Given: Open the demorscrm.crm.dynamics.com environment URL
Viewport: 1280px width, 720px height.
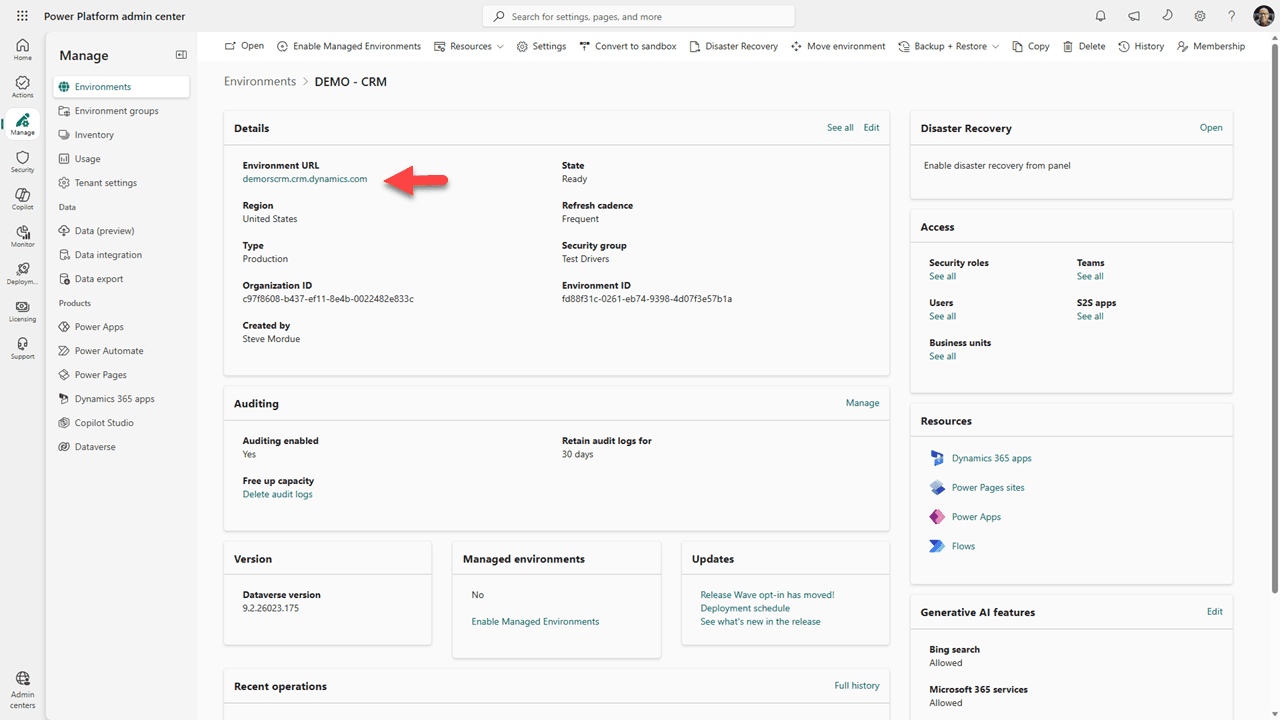Looking at the screenshot, I should click(x=304, y=179).
